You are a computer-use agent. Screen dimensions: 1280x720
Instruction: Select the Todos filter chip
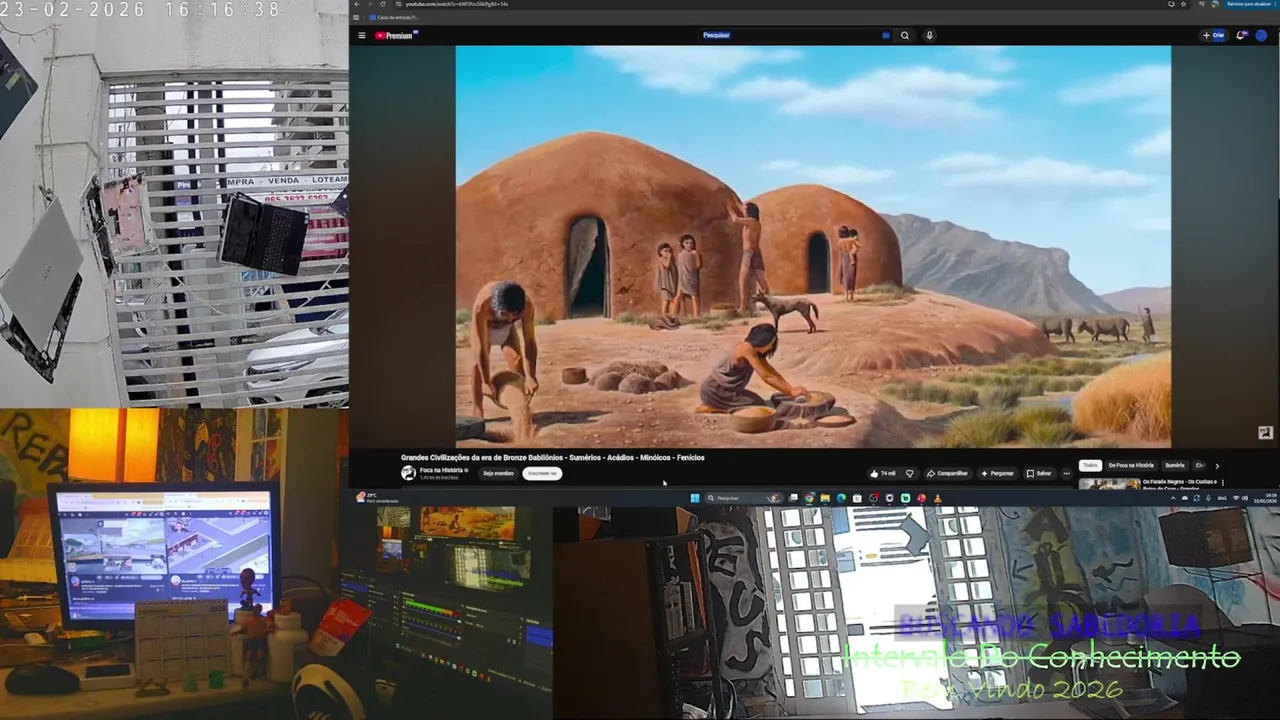(x=1090, y=465)
